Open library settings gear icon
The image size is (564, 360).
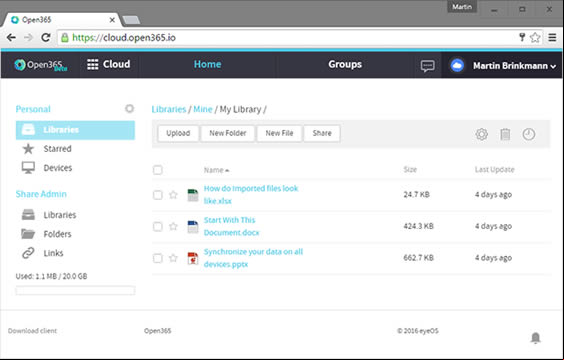482,134
